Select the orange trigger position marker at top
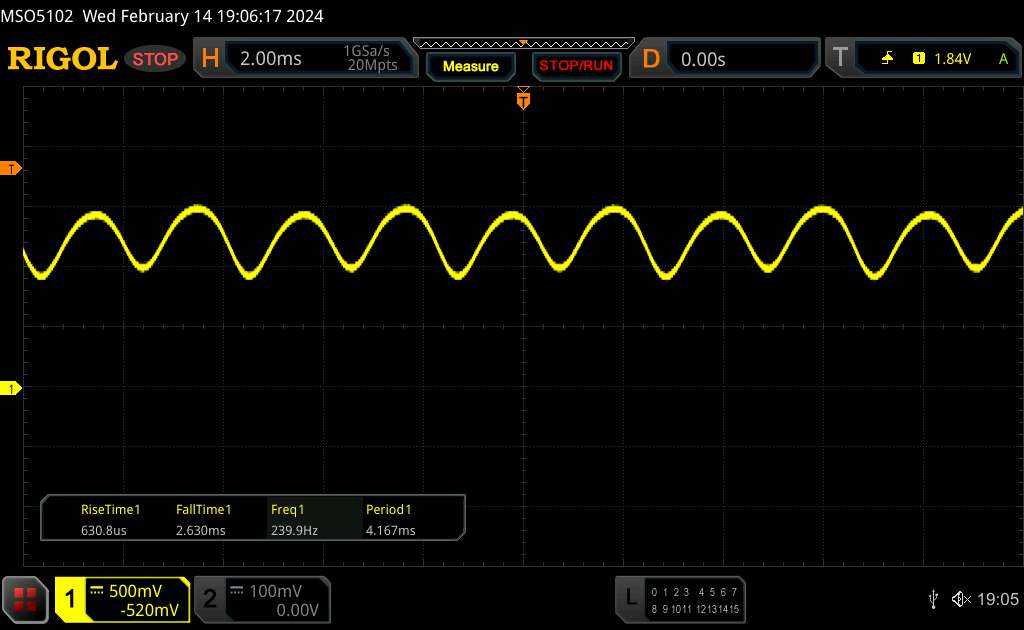 click(523, 99)
